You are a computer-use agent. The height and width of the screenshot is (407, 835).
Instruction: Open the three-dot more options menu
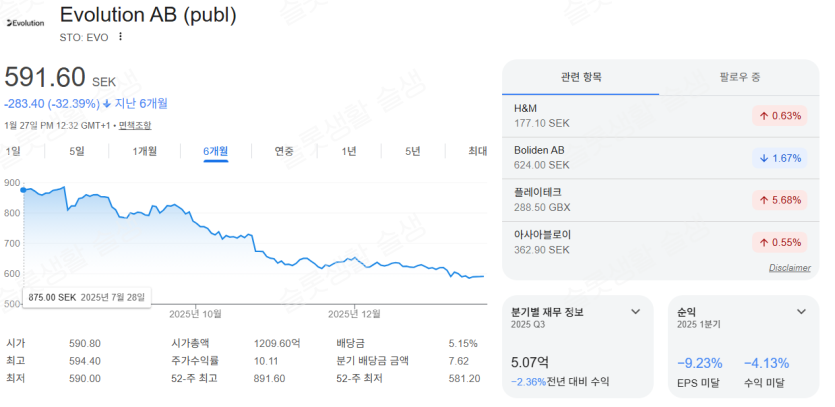[121, 37]
